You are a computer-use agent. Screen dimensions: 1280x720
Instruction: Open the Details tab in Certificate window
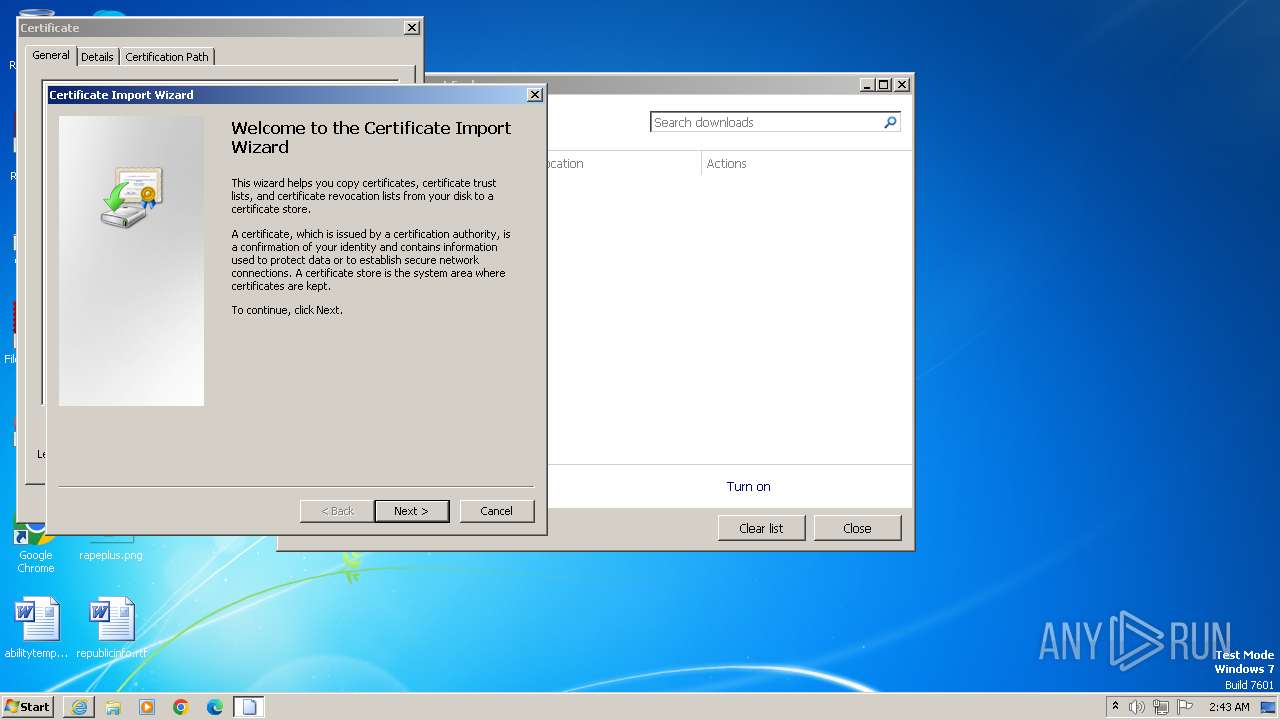point(97,57)
